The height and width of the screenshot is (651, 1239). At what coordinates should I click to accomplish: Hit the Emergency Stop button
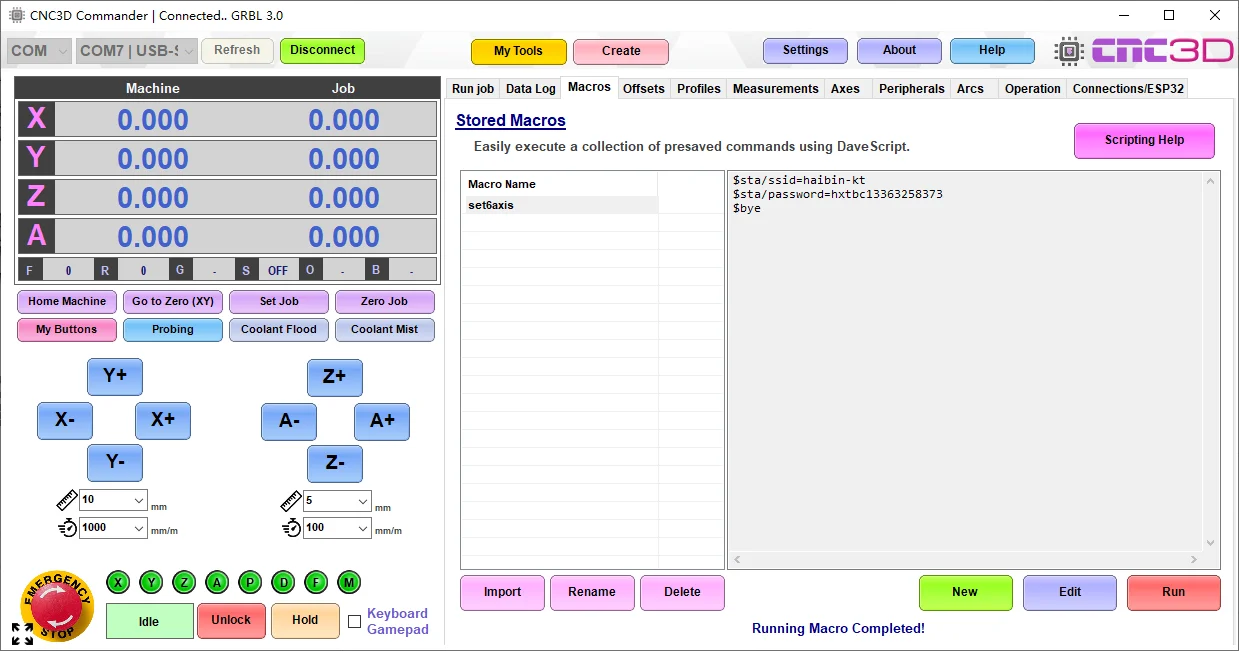coord(57,604)
